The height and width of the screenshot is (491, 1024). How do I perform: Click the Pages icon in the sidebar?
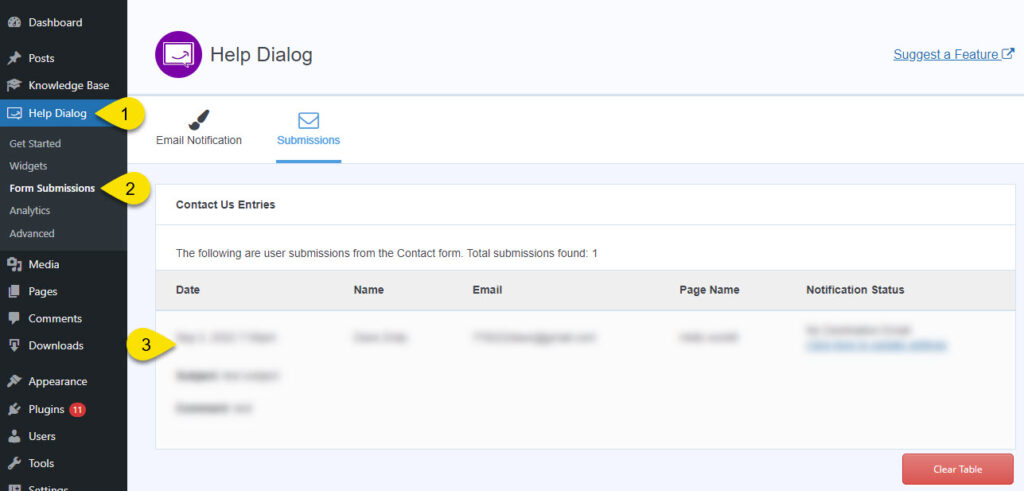(14, 291)
